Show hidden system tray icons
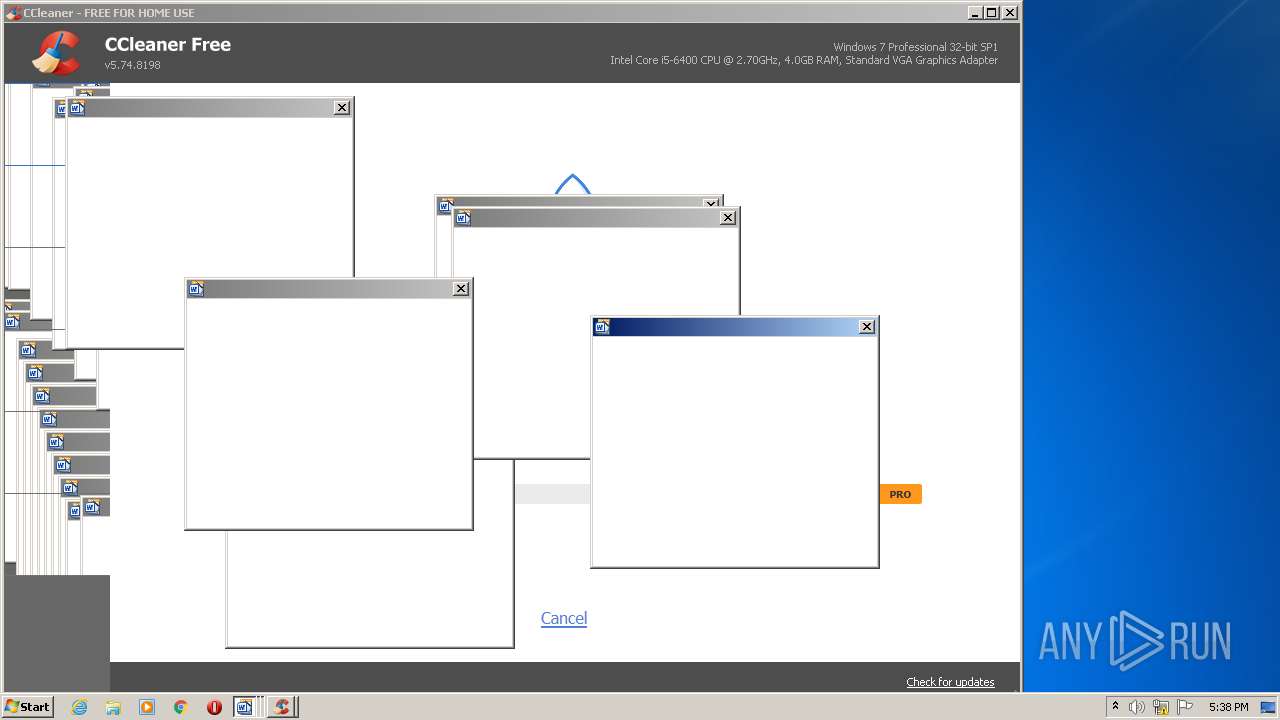Viewport: 1280px width, 720px height. tap(1116, 707)
